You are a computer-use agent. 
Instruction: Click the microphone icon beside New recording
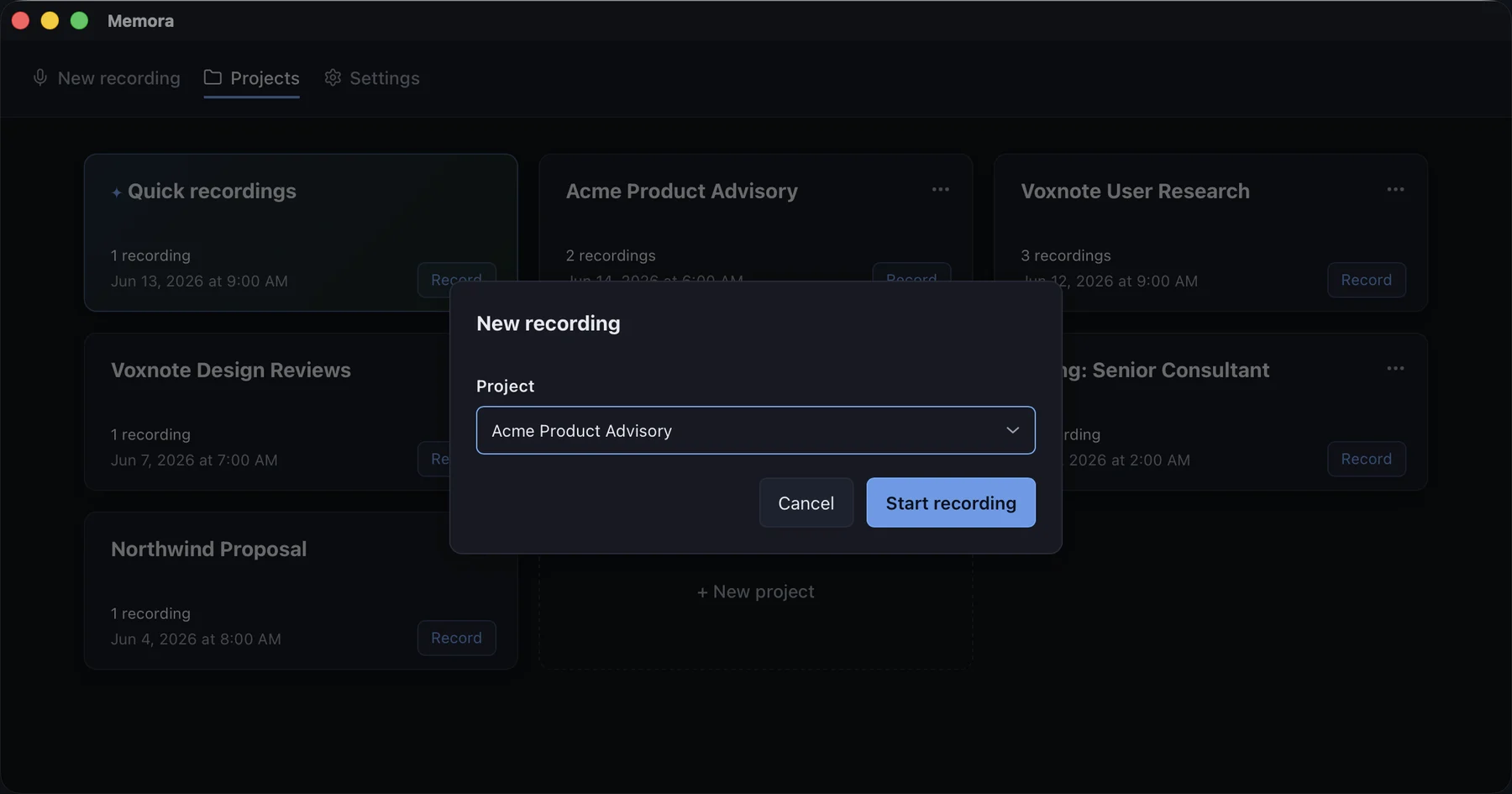point(40,77)
